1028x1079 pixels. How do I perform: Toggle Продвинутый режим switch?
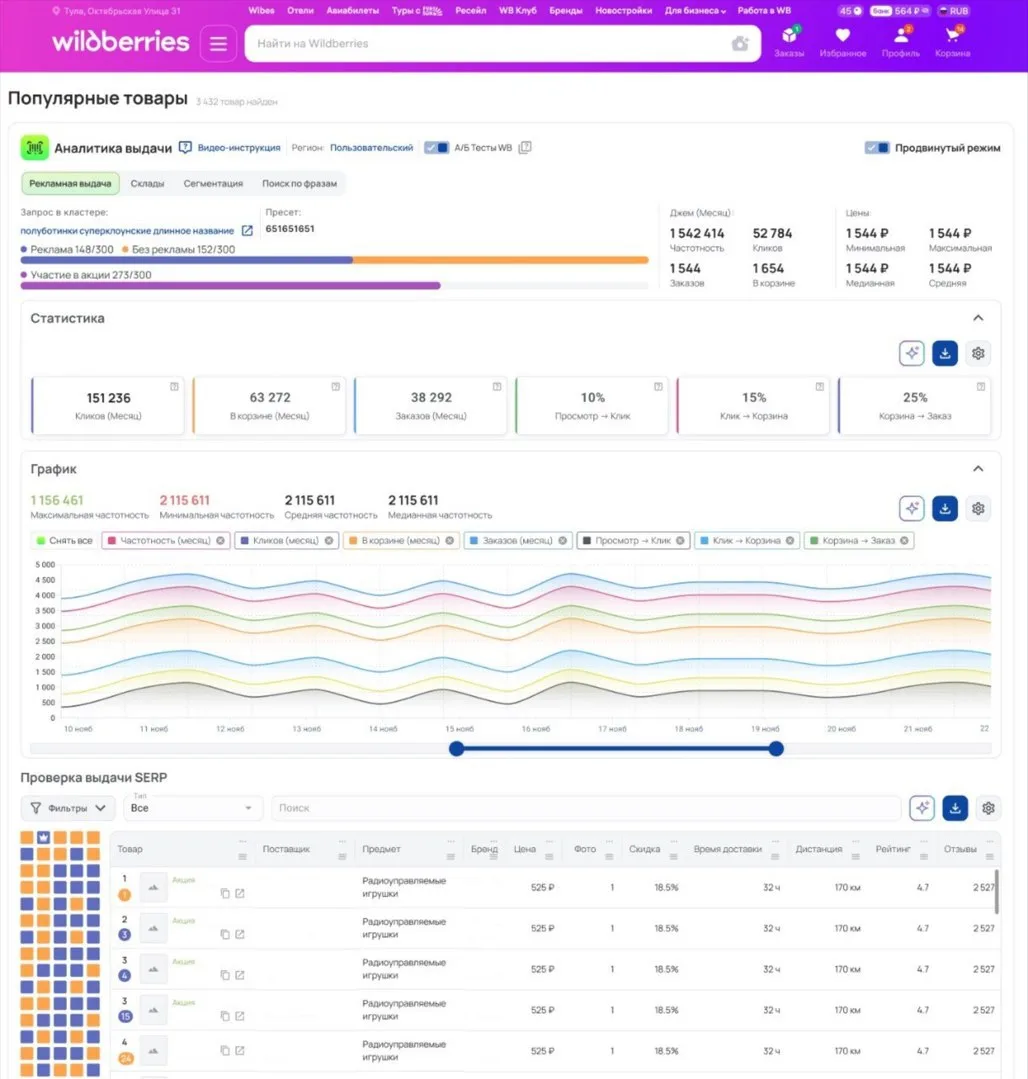[877, 147]
